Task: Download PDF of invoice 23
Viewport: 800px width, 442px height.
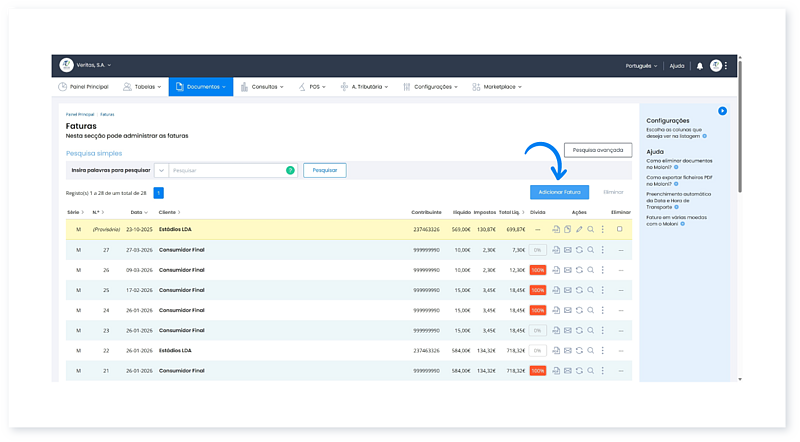Action: [x=555, y=330]
